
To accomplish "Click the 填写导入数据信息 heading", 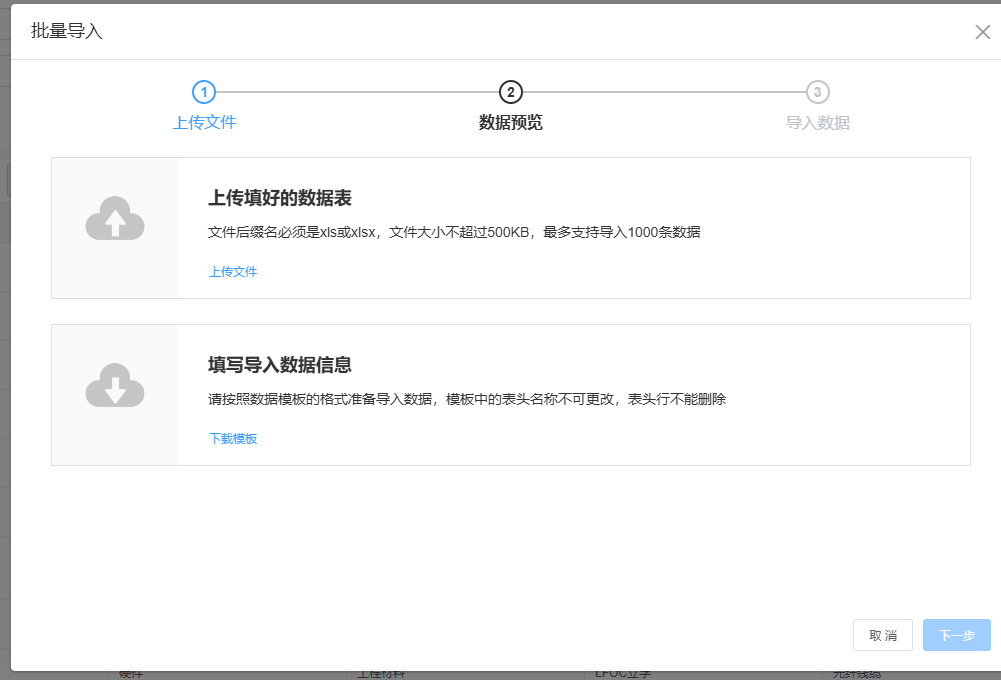I will coord(280,365).
